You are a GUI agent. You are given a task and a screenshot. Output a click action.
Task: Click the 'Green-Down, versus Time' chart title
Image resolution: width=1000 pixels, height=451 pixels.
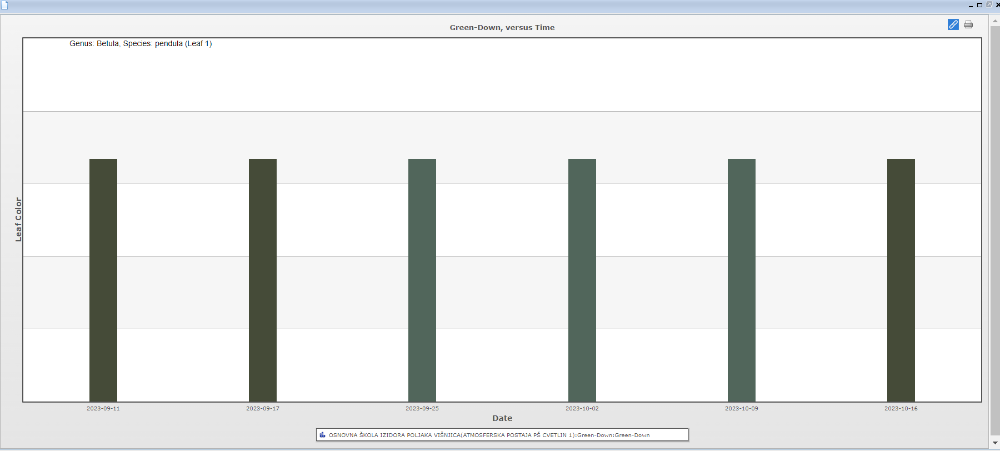click(x=502, y=27)
